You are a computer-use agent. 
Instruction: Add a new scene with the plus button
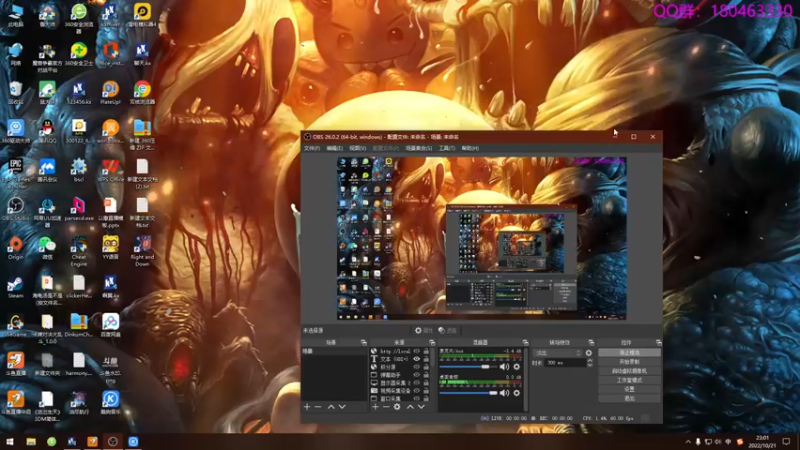tap(307, 407)
